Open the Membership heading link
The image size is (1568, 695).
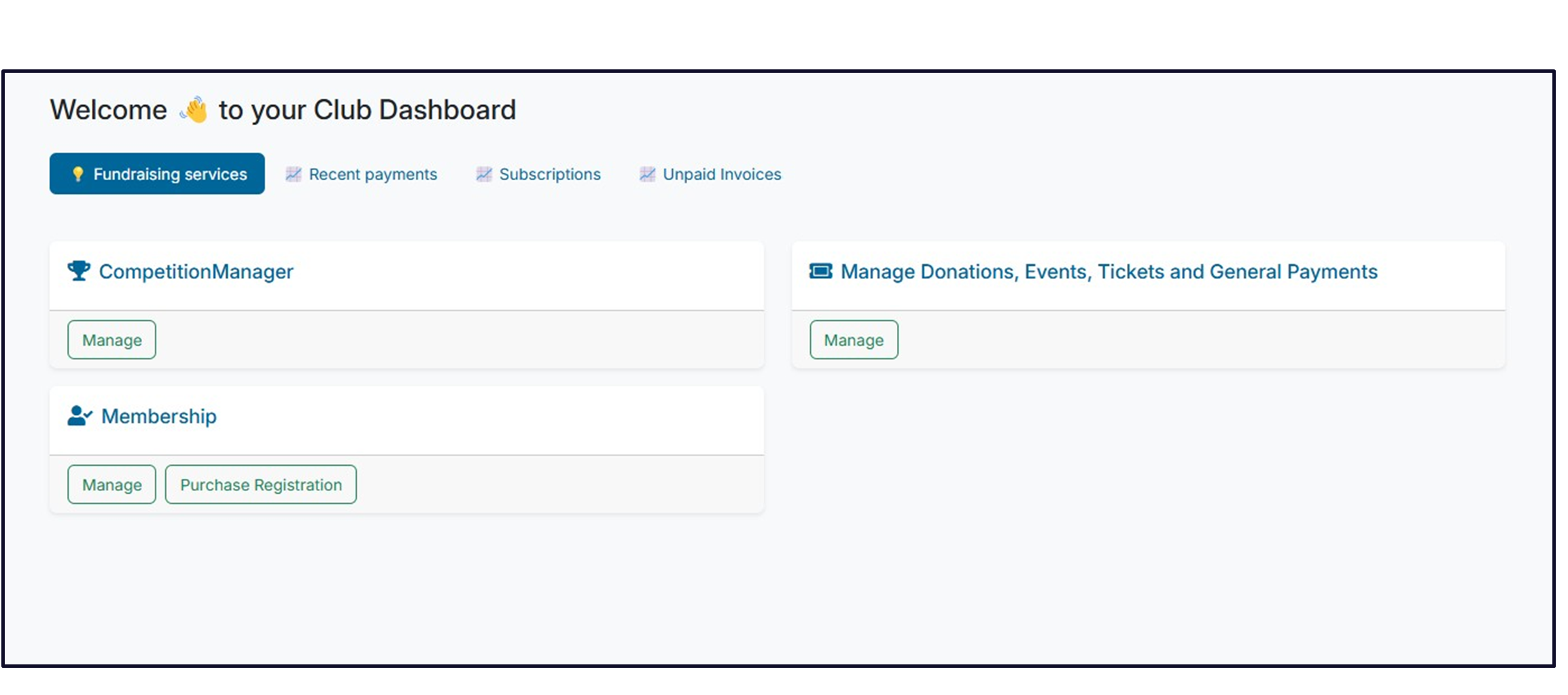pyautogui.click(x=158, y=416)
